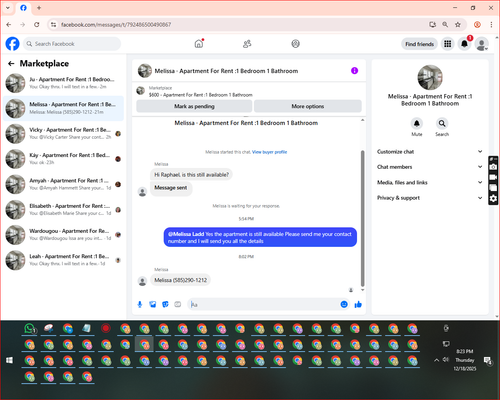Open the Home feed icon

(199, 44)
